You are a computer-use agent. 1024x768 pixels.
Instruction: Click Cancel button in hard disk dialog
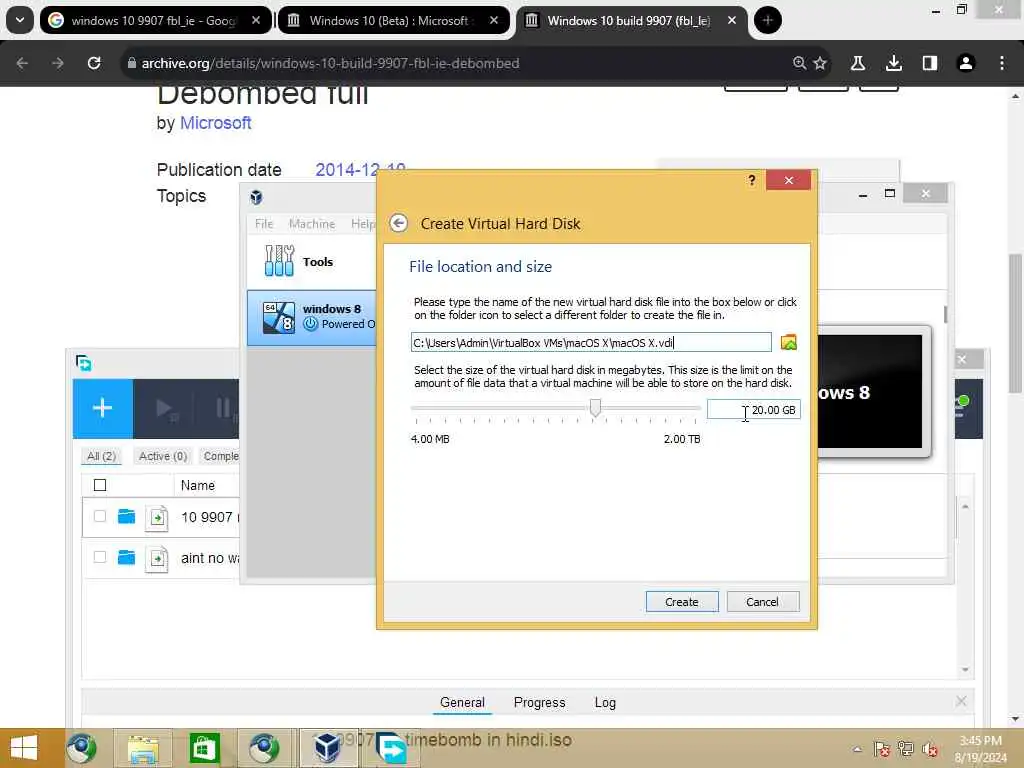(762, 601)
